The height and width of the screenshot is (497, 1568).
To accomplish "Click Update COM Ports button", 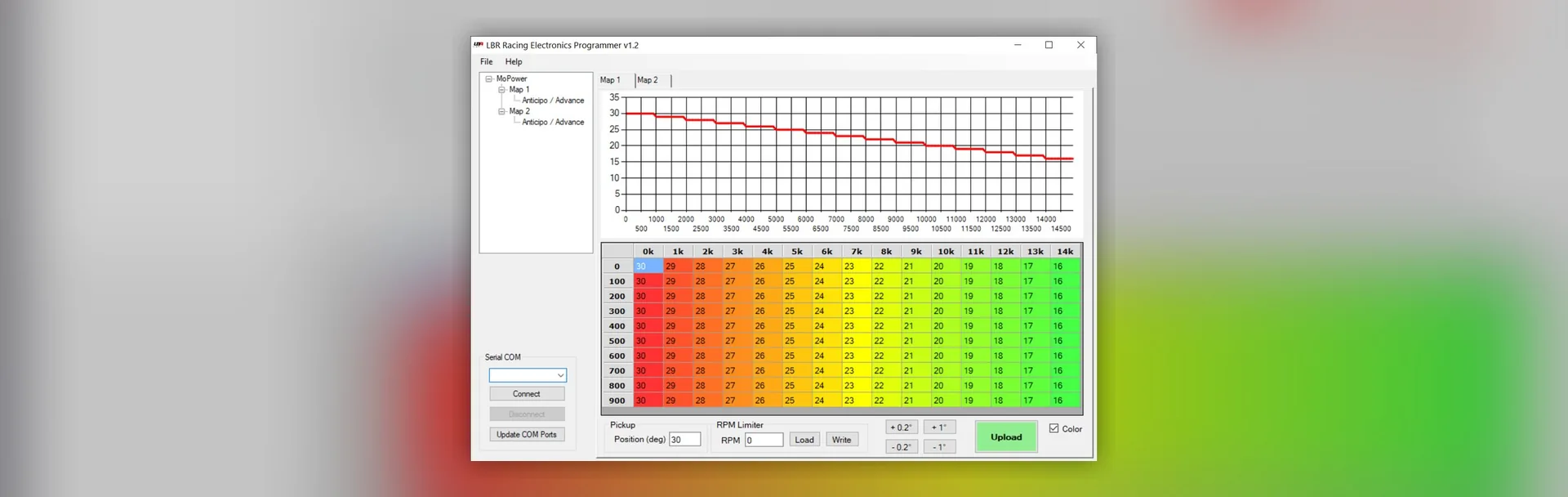I will [x=527, y=435].
